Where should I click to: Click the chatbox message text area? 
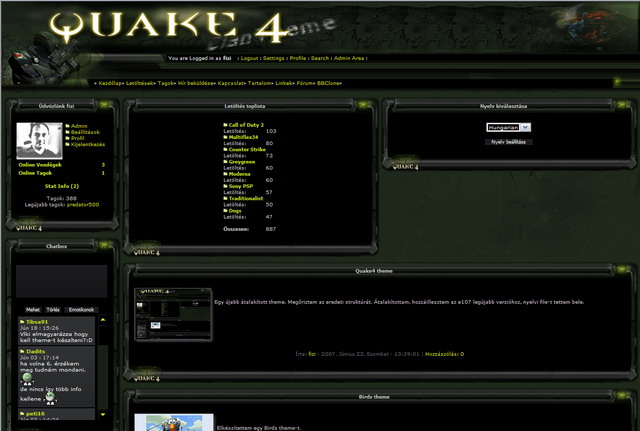click(61, 281)
